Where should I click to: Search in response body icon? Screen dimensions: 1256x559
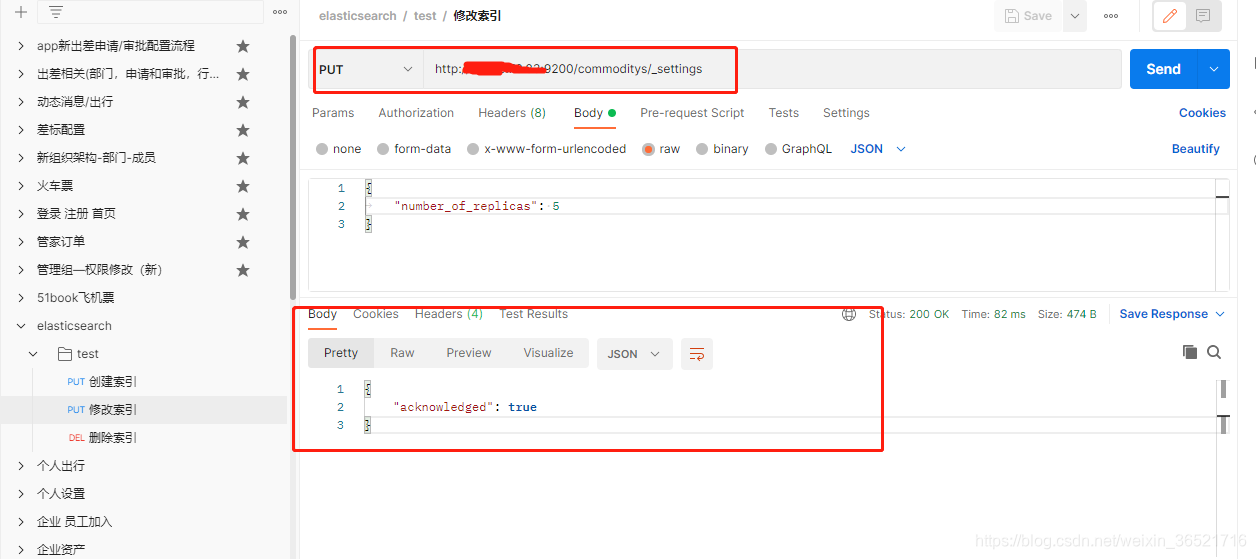[x=1214, y=352]
